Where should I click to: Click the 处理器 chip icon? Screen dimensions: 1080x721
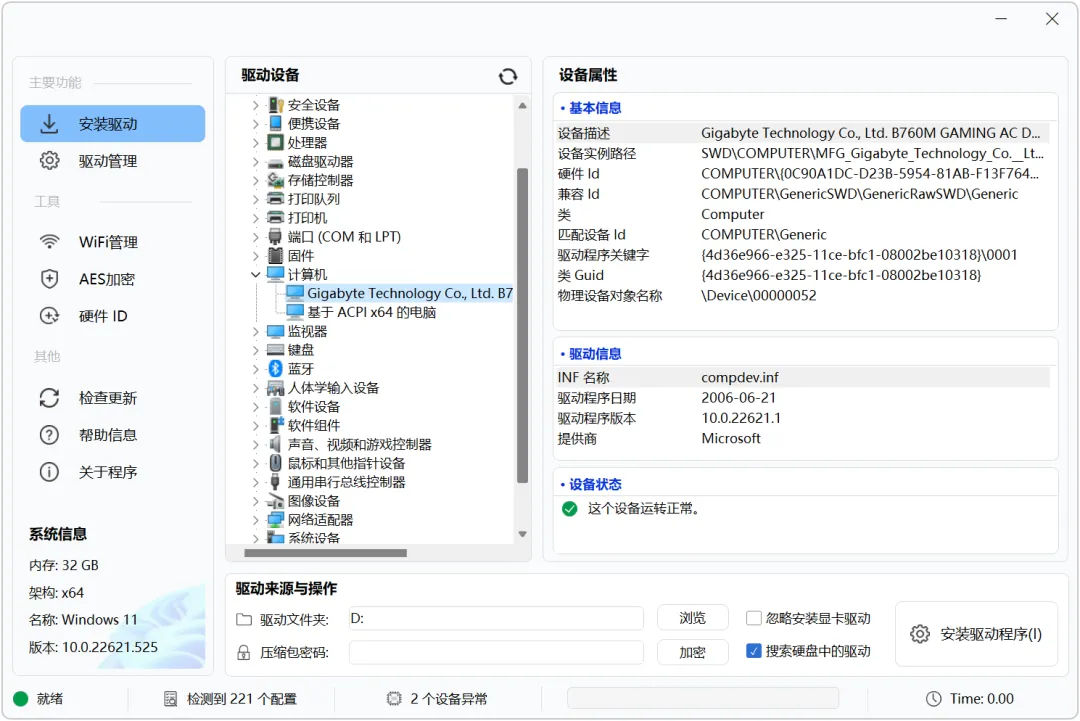[x=276, y=143]
